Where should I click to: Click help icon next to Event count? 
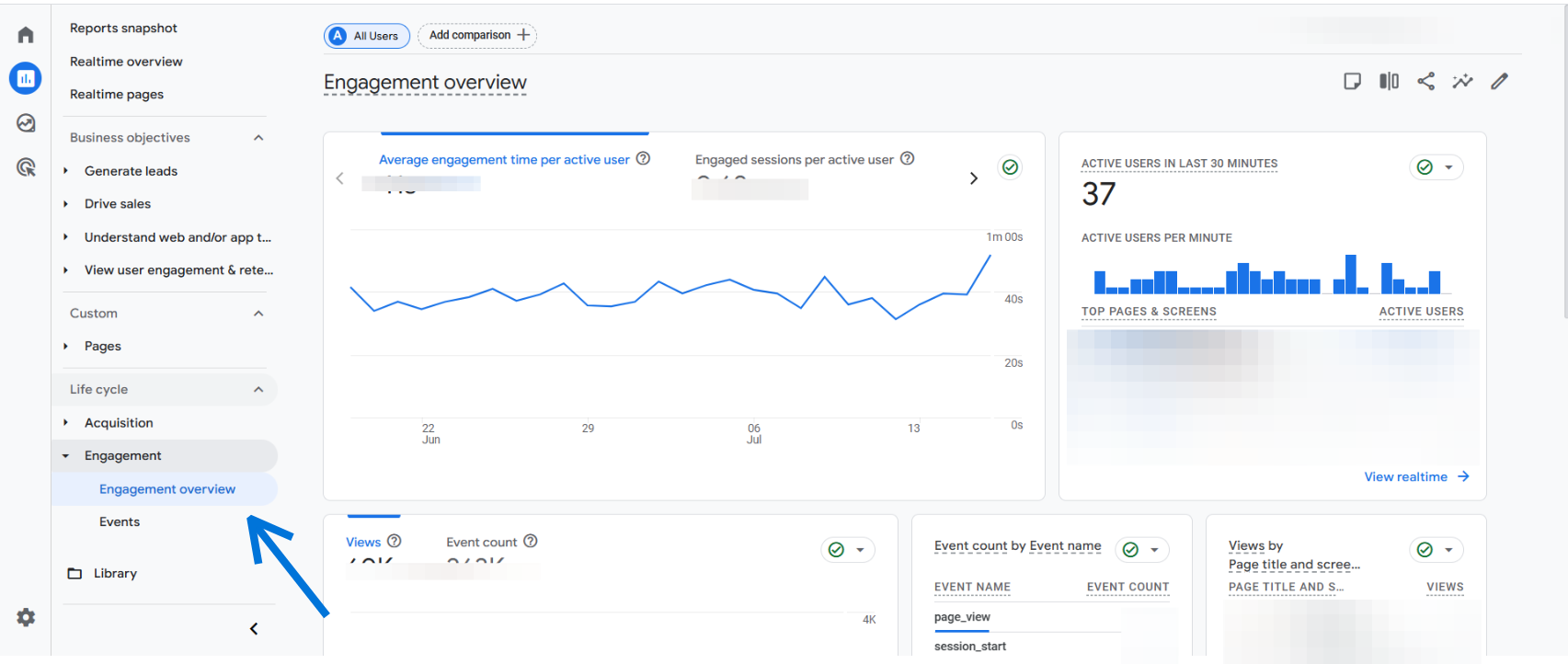click(531, 541)
